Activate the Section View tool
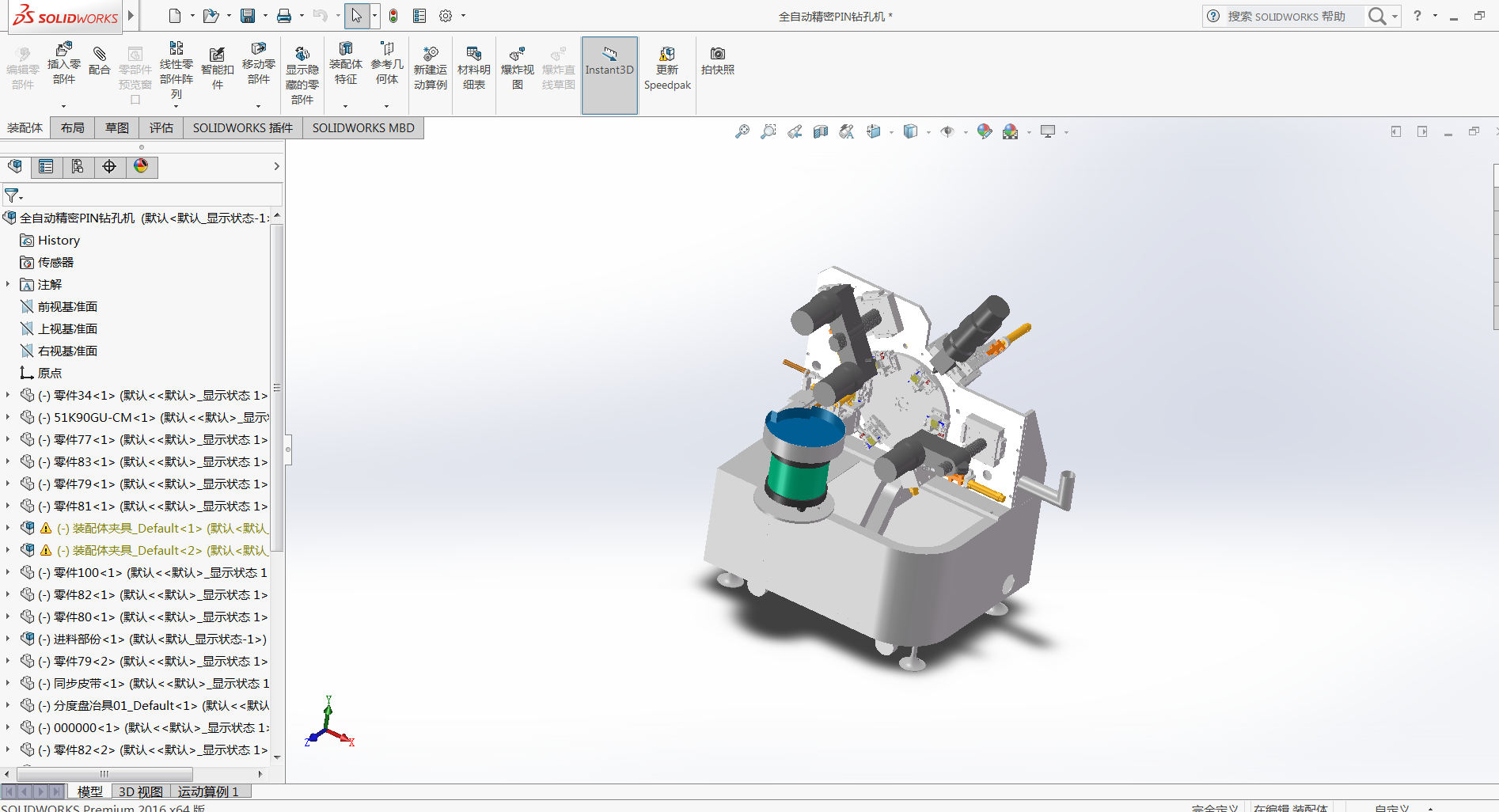1499x812 pixels. coord(821,131)
